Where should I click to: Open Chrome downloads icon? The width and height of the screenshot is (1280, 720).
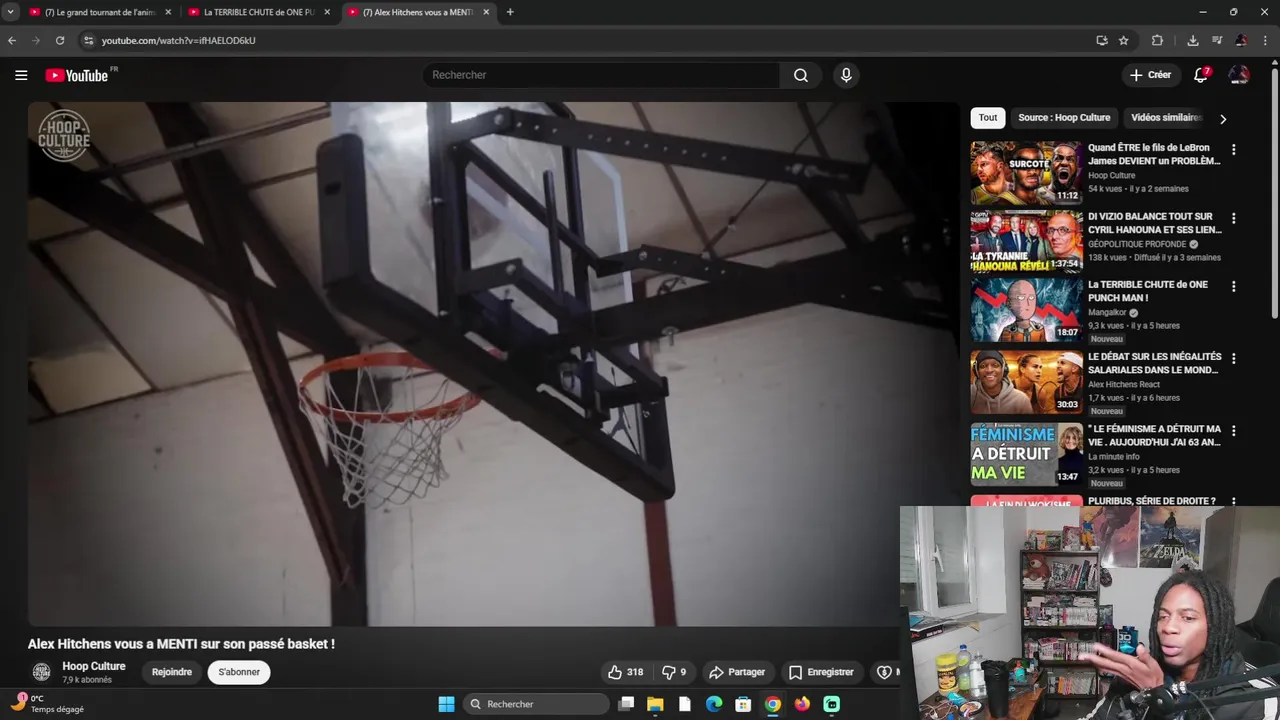coord(1193,40)
